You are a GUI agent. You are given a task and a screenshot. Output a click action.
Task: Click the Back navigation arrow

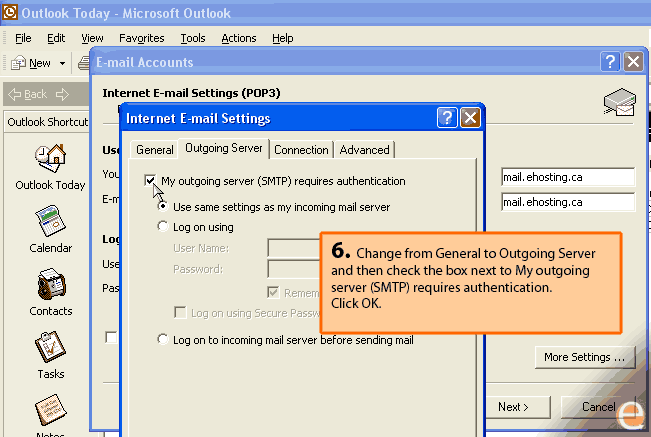pos(15,94)
